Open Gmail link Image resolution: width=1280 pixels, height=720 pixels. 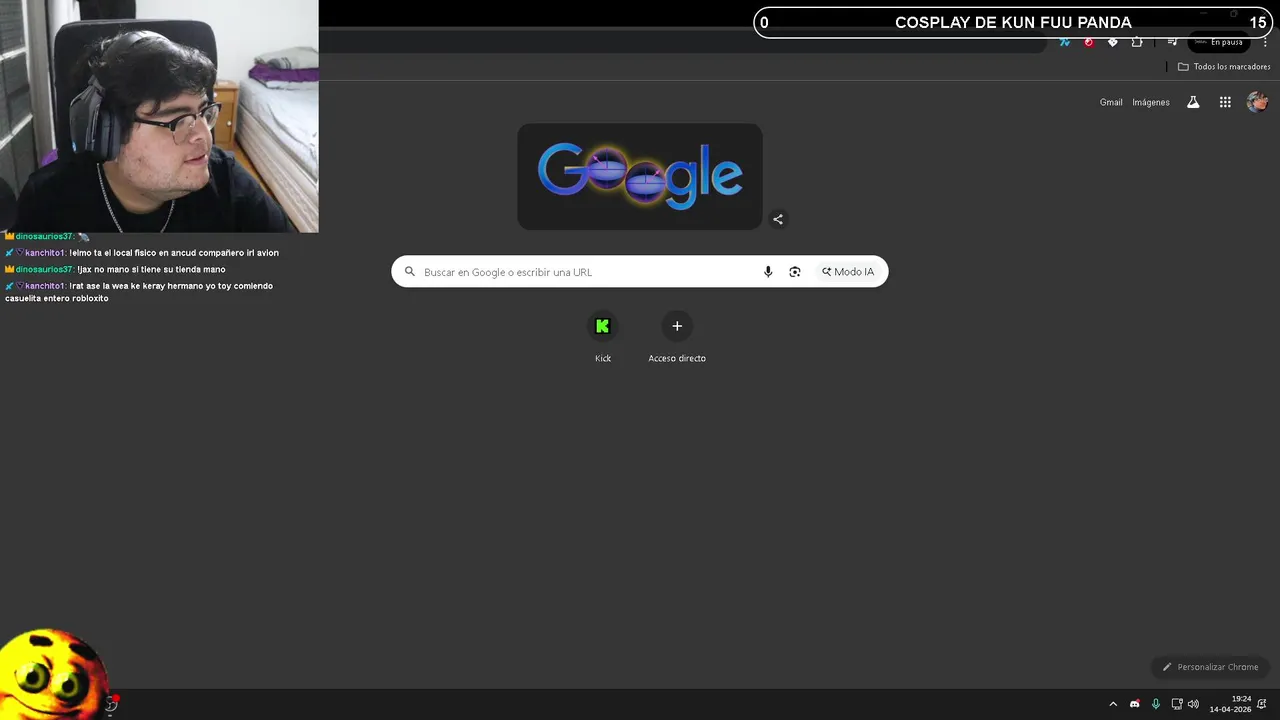point(1111,102)
